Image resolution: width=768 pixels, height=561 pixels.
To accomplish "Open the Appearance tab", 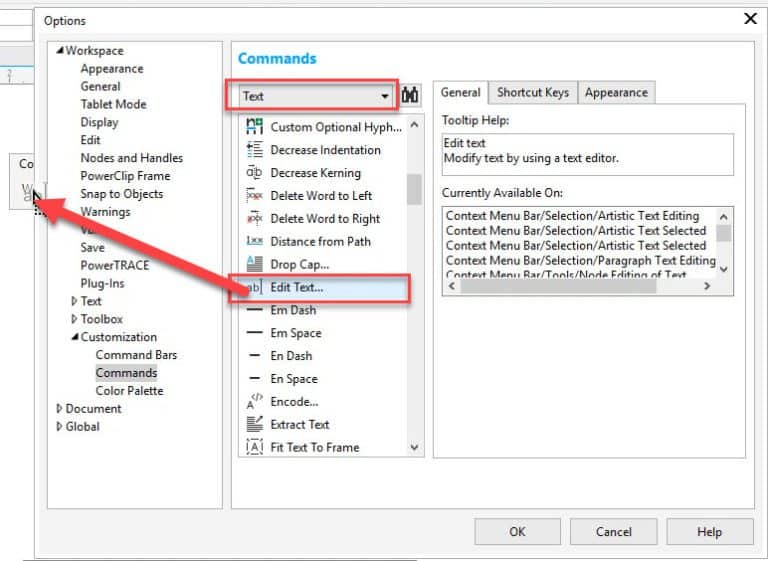I will coord(616,92).
